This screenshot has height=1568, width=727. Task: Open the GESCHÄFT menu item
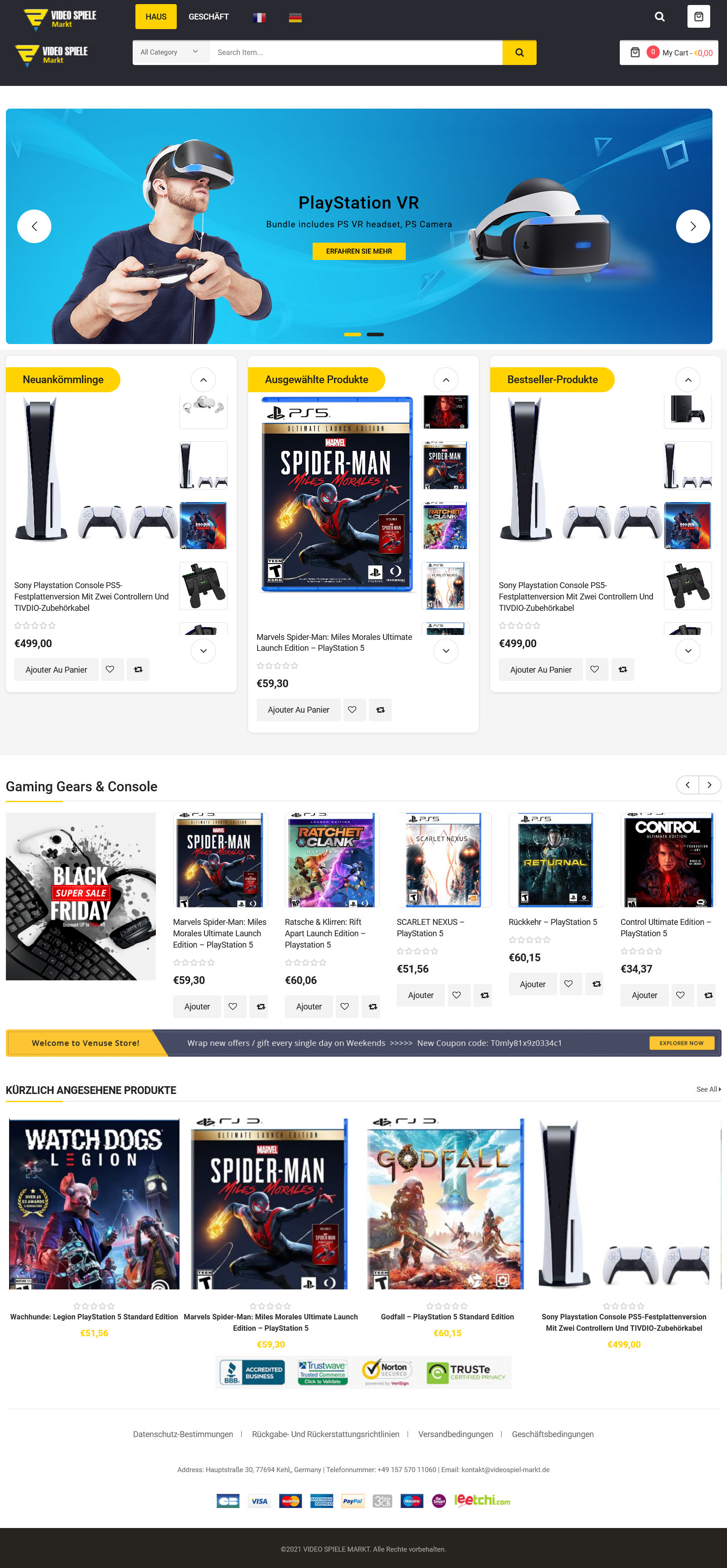coord(209,16)
